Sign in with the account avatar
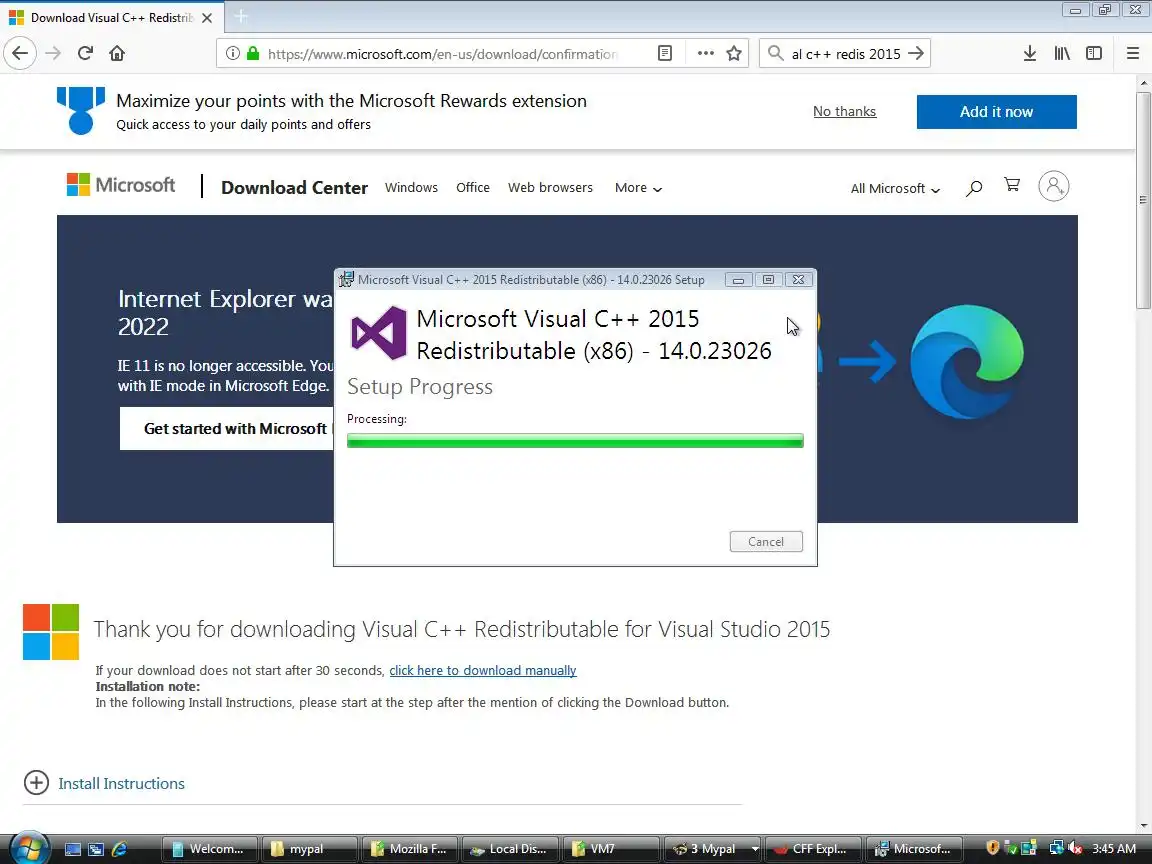The width and height of the screenshot is (1152, 864). click(x=1054, y=186)
